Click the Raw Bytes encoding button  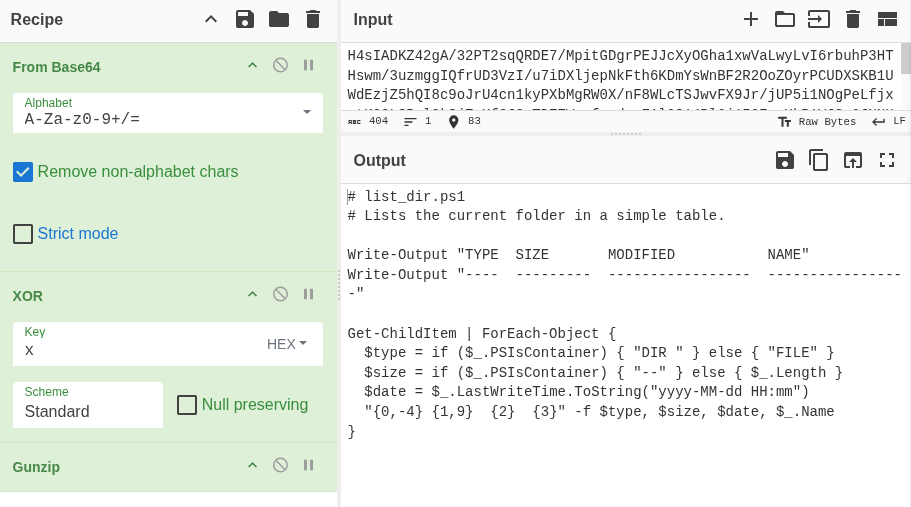[x=817, y=122]
